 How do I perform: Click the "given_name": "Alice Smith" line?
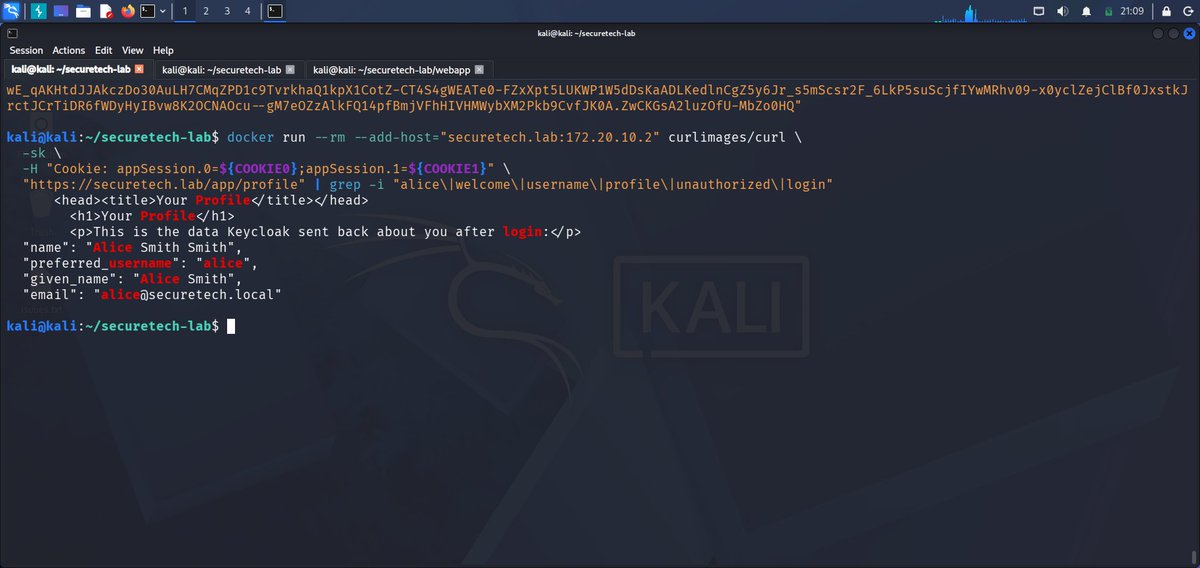tap(132, 279)
